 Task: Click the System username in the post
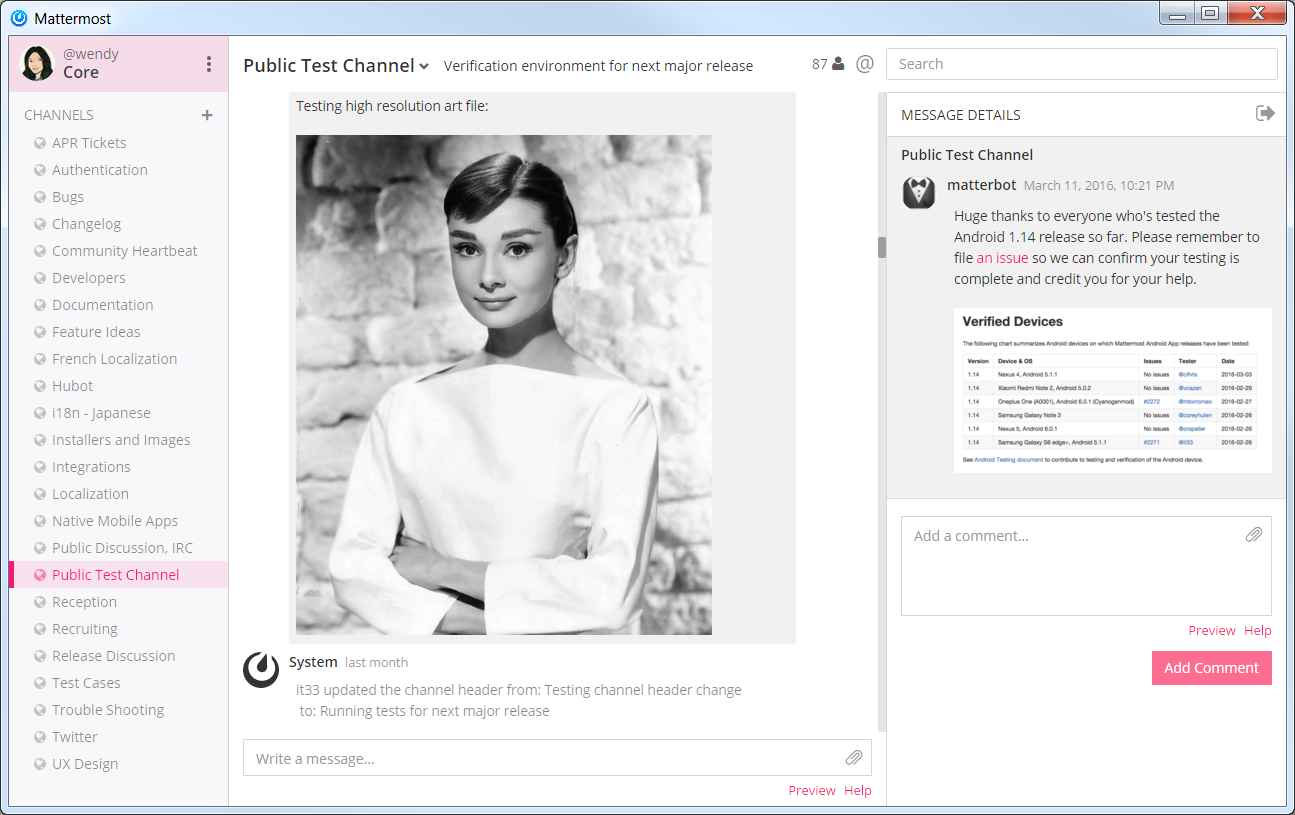pos(313,662)
